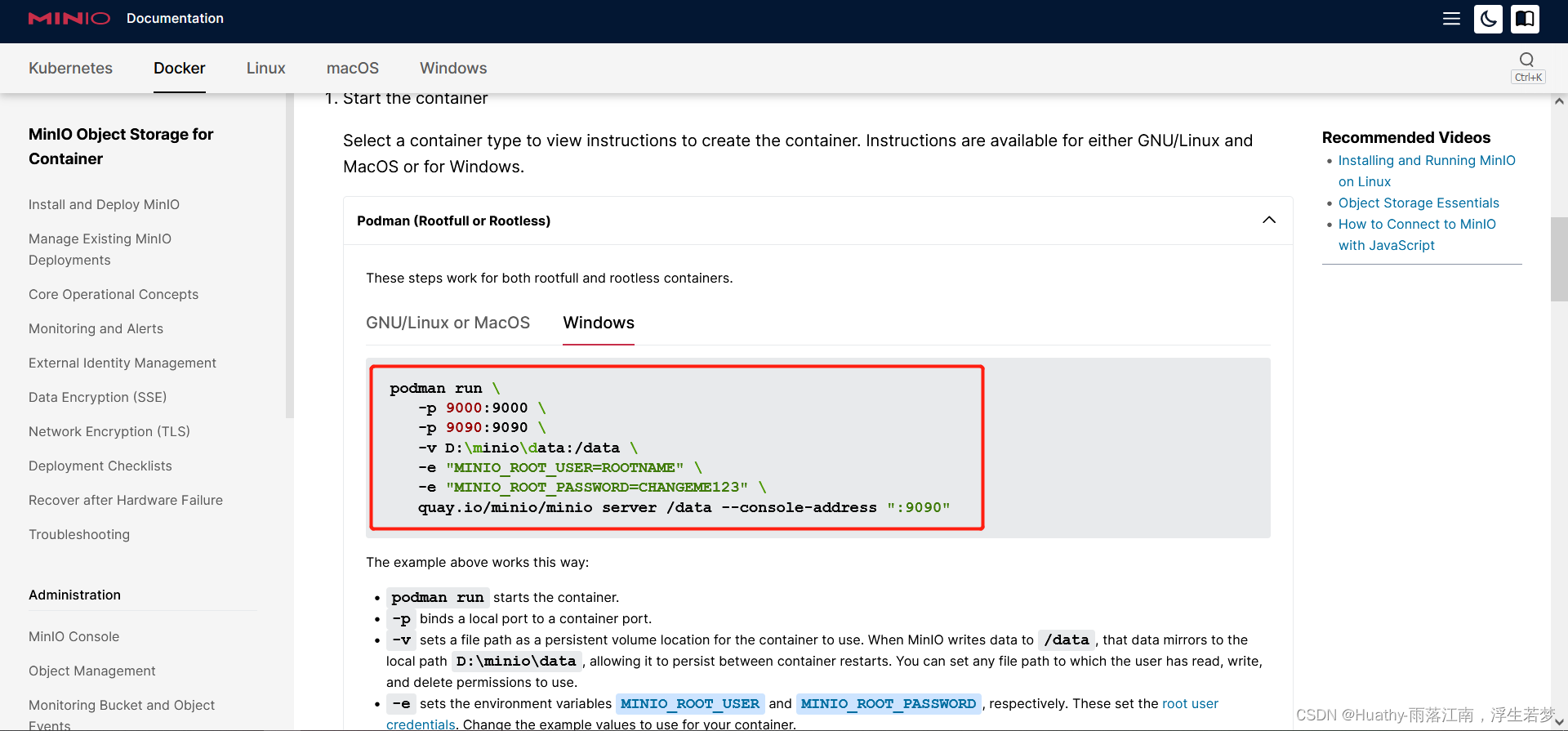Screen dimensions: 1568x731
Task: Open the hamburger menu icon
Action: 1451,19
